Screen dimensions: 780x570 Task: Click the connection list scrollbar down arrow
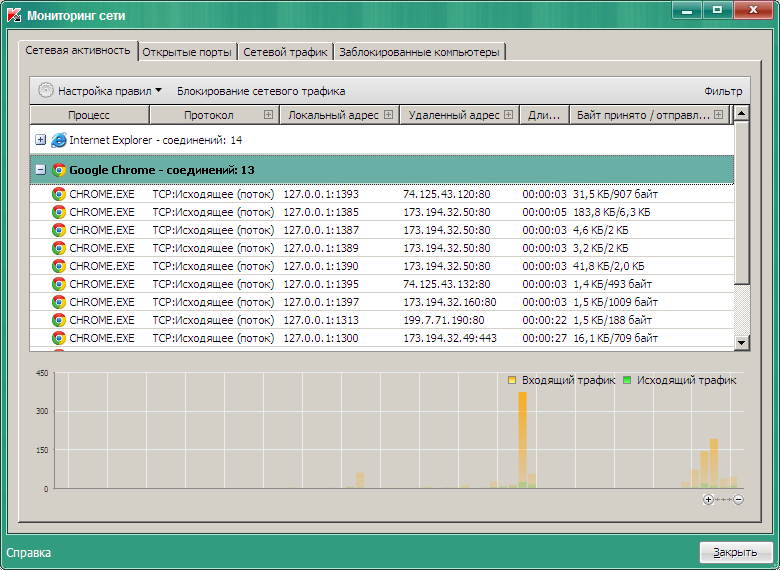coord(741,342)
